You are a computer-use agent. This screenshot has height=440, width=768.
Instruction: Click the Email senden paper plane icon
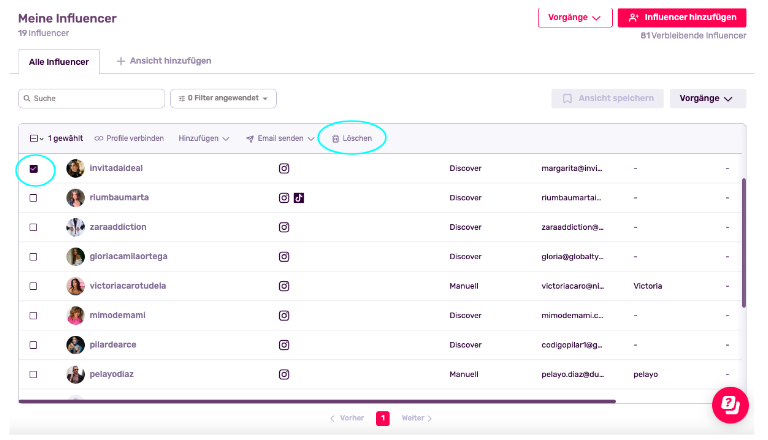250,139
